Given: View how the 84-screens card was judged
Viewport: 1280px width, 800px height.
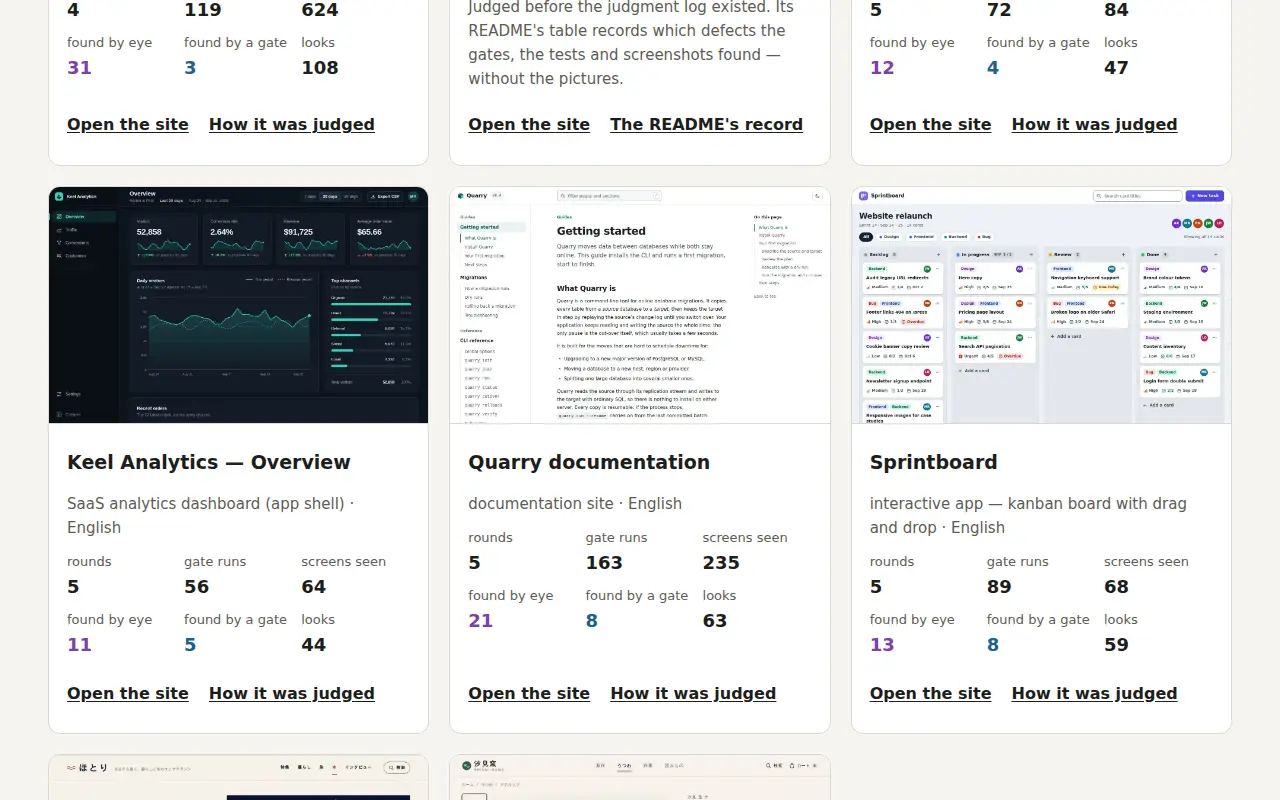Looking at the screenshot, I should 1094,124.
